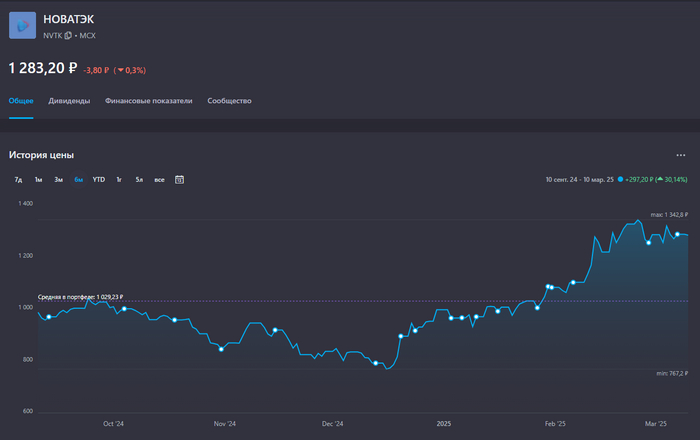Click the last trade marker on the chart
The width and height of the screenshot is (700, 440).
pyautogui.click(x=678, y=235)
